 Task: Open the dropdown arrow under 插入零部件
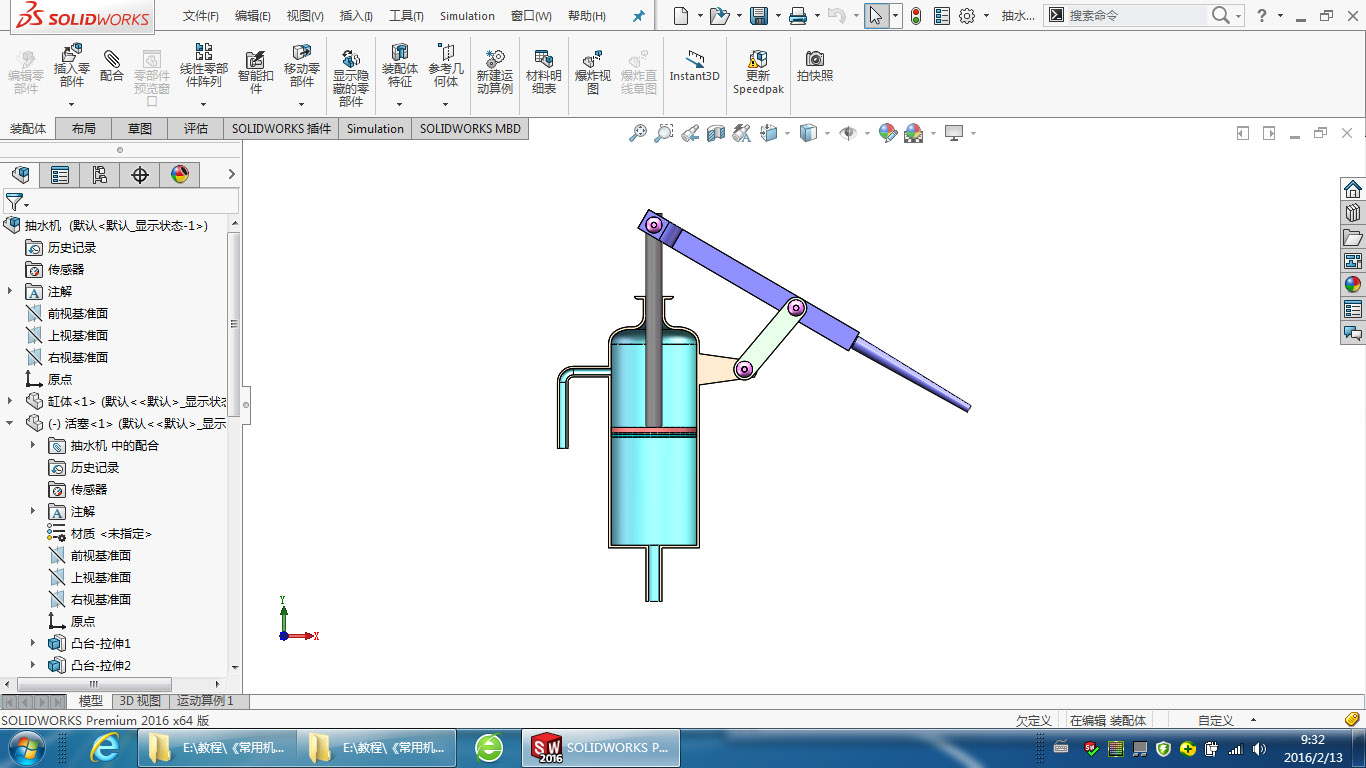(72, 104)
